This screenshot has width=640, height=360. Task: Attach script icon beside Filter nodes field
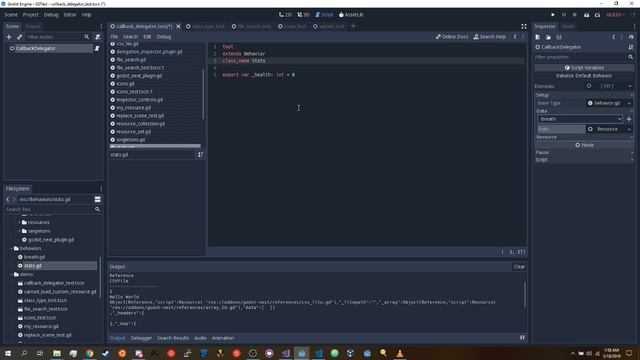tap(97, 37)
